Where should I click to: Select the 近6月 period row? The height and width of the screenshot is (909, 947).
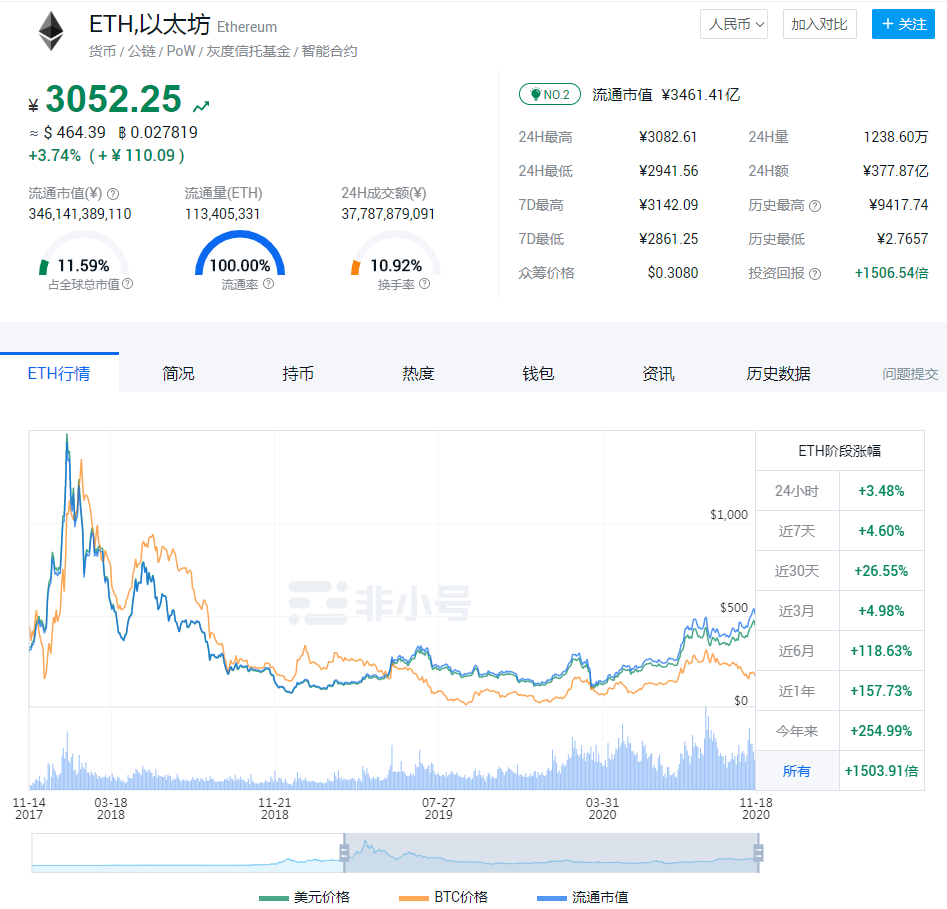(x=840, y=650)
